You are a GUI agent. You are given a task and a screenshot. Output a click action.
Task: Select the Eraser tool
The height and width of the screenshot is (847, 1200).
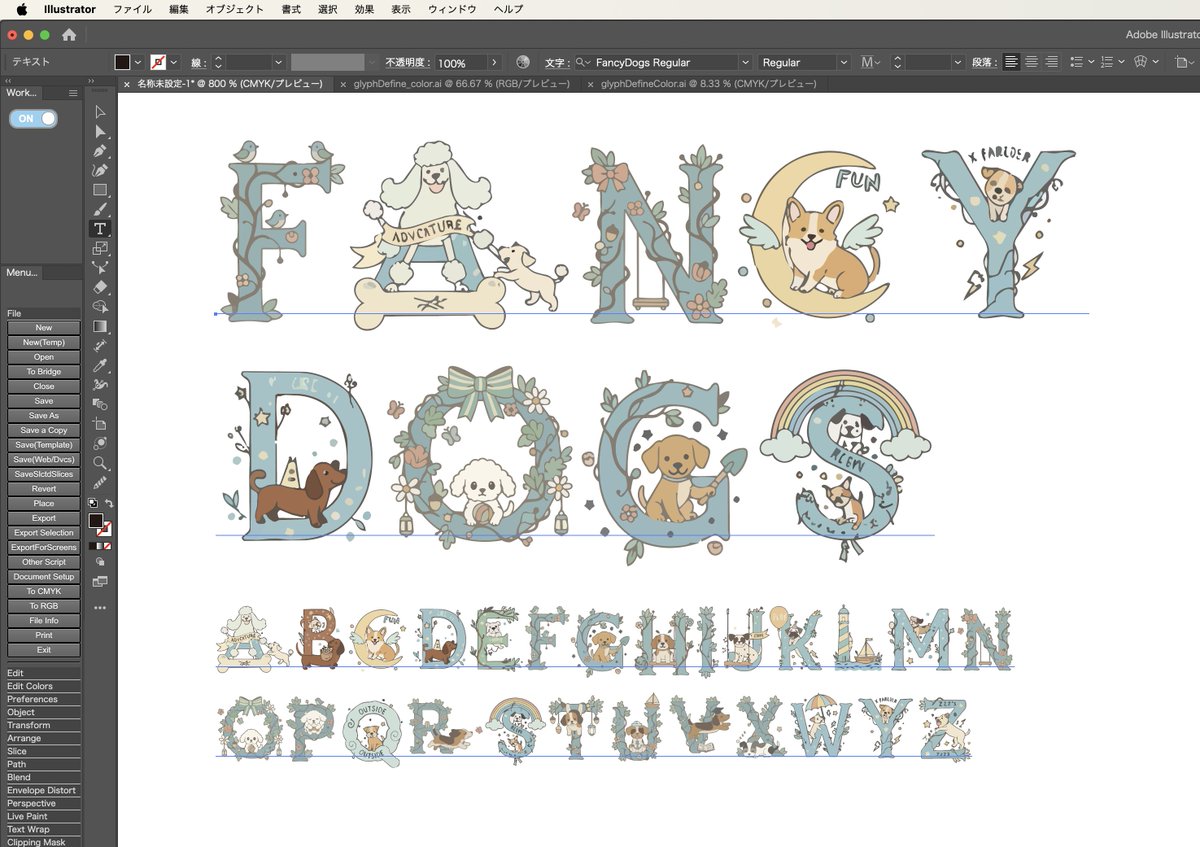(100, 287)
